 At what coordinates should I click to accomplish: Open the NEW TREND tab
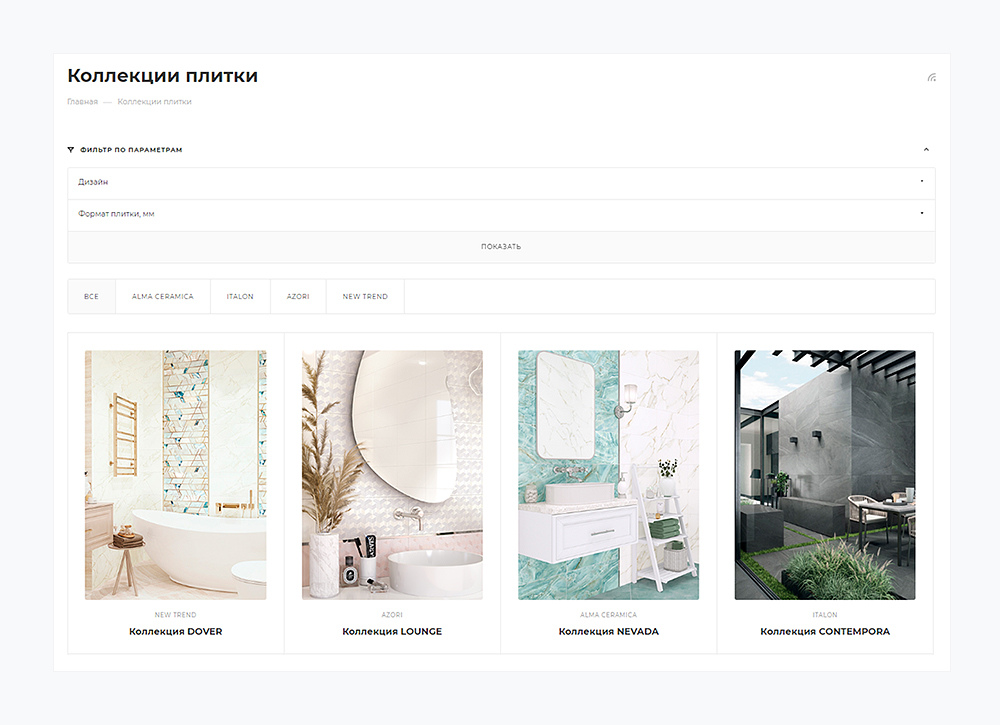click(x=365, y=297)
